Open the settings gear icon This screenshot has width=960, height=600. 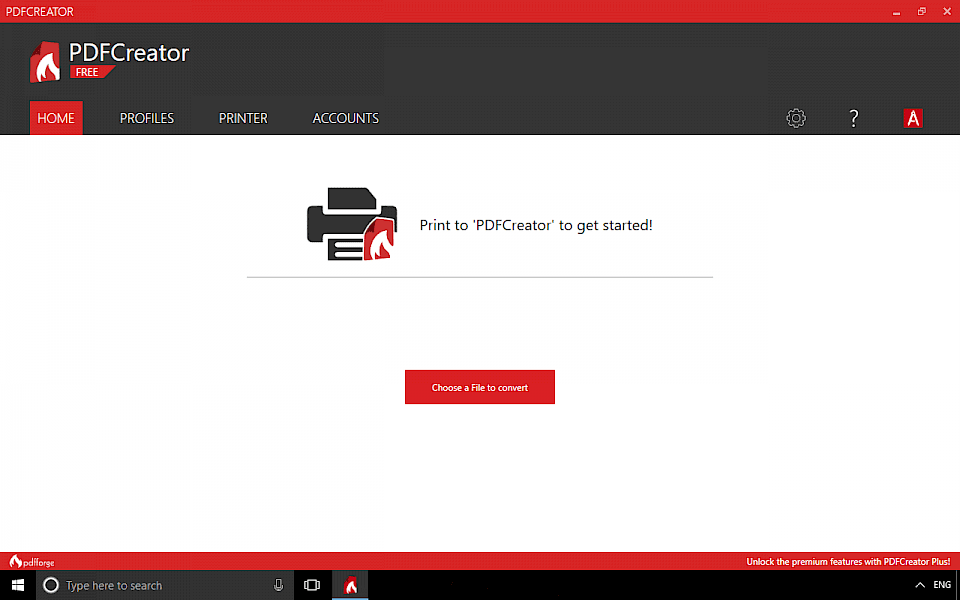[796, 118]
